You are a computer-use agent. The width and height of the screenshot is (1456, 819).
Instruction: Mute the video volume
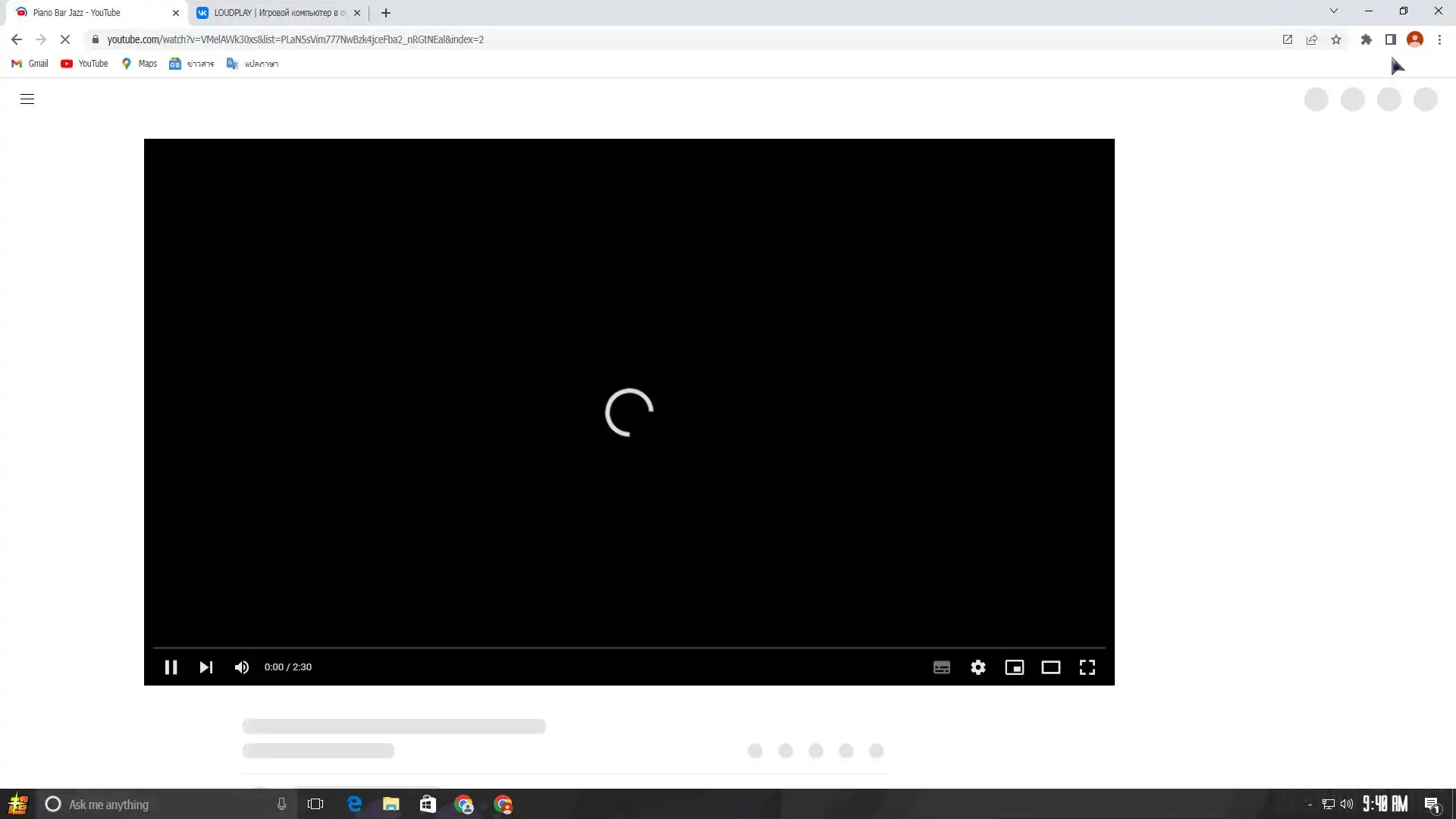click(242, 667)
